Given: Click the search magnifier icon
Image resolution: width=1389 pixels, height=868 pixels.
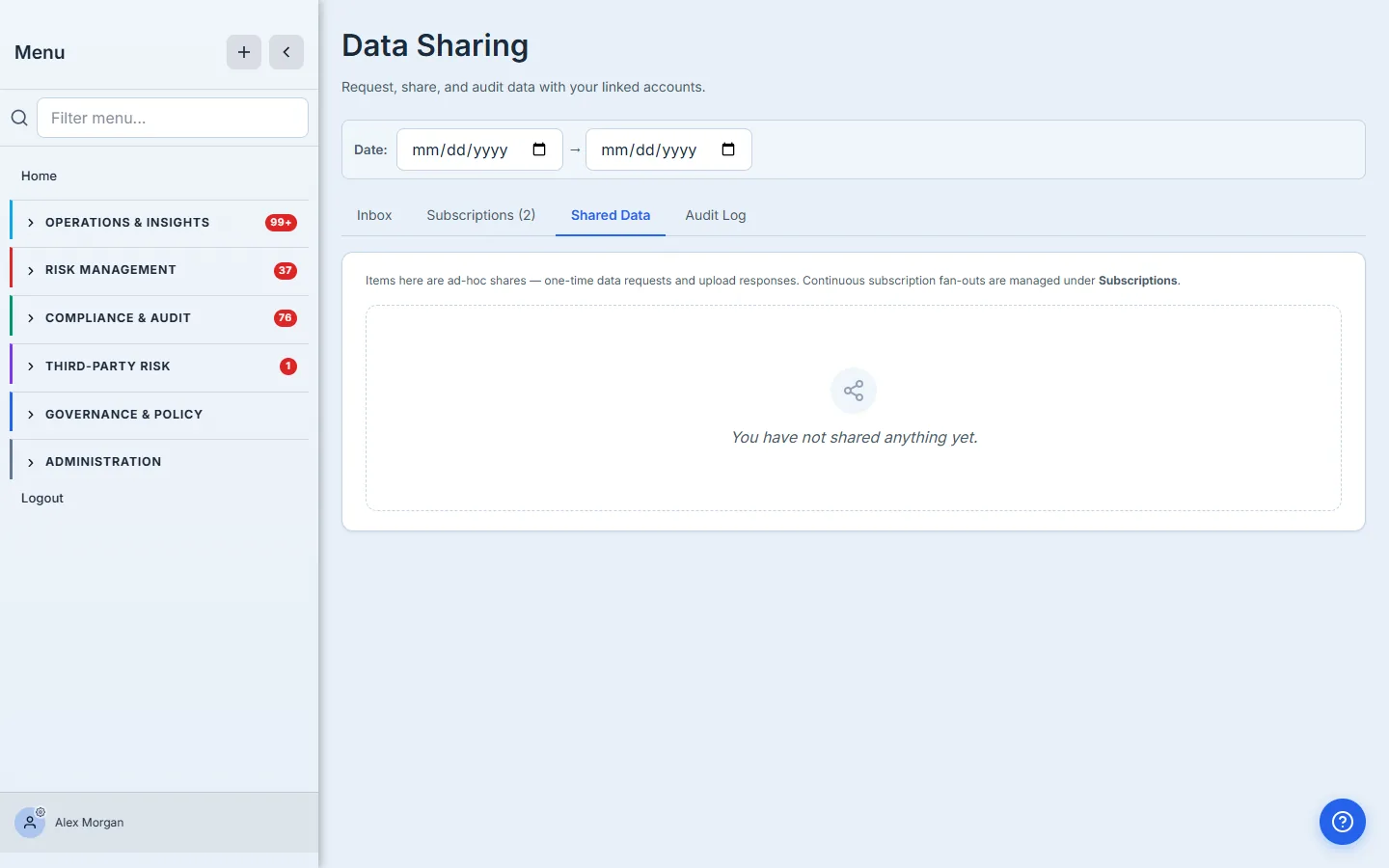Looking at the screenshot, I should click(19, 118).
